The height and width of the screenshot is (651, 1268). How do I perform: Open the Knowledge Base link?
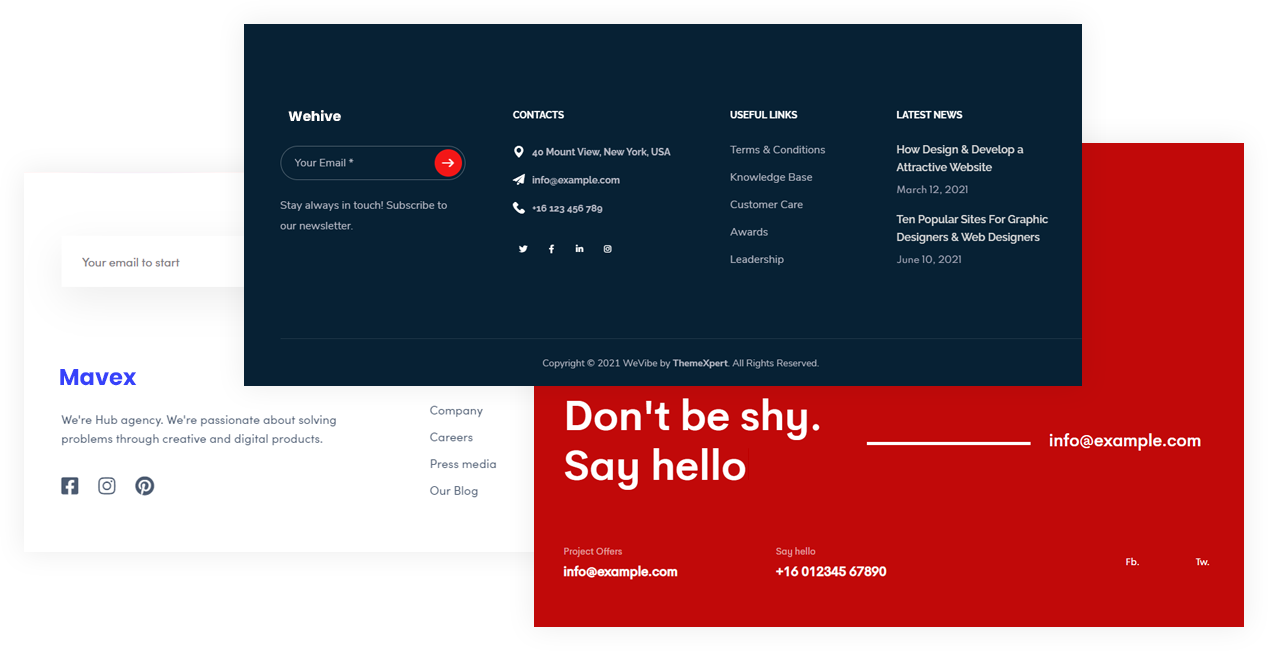771,177
